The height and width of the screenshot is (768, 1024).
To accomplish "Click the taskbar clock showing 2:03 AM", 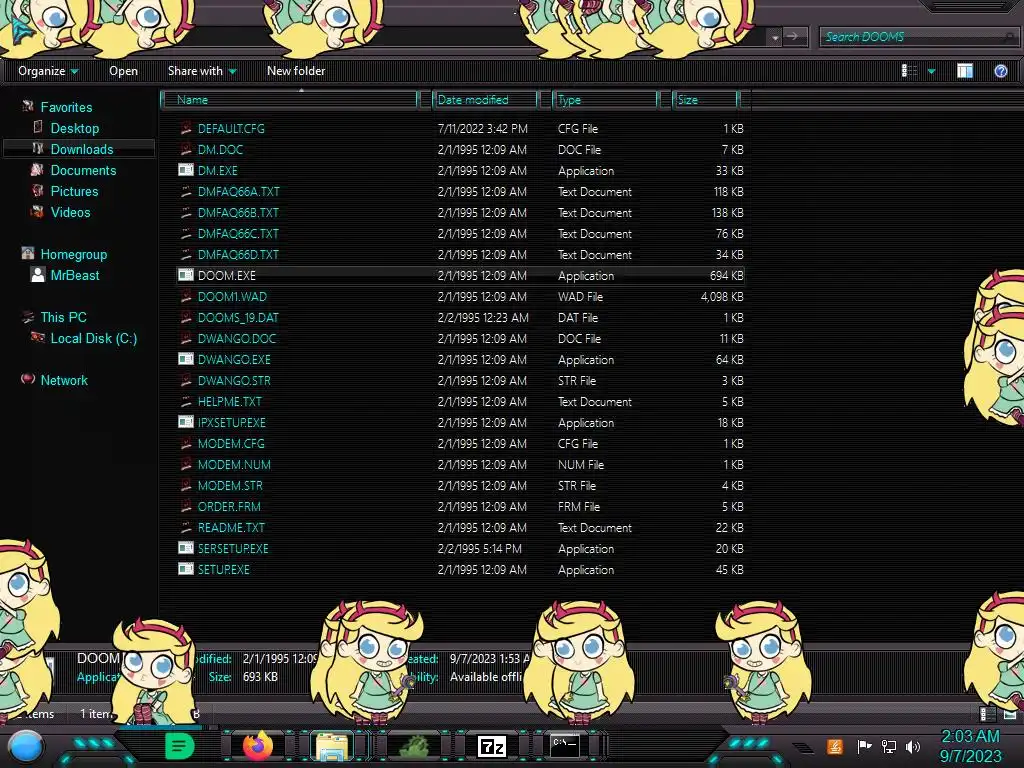I will 970,736.
